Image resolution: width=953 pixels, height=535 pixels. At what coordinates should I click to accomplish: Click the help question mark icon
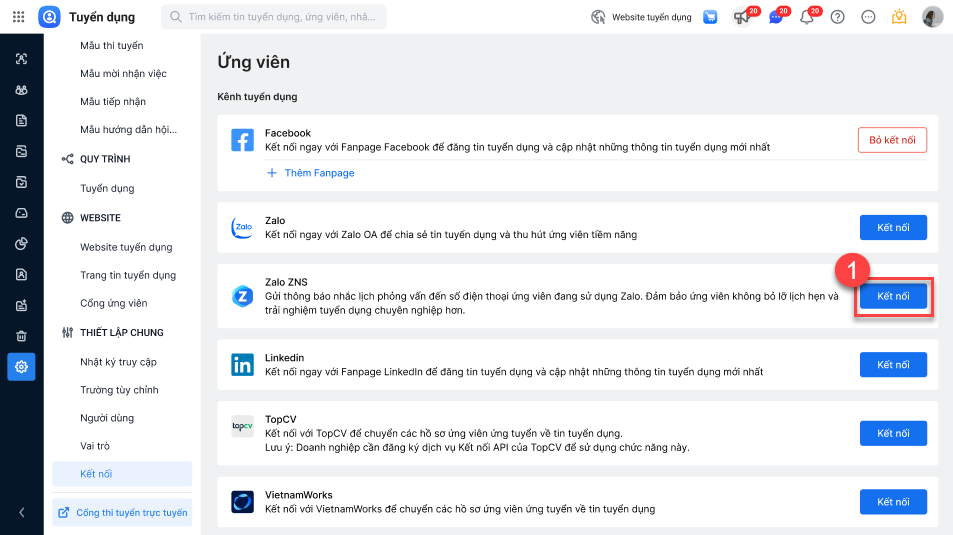[x=838, y=17]
